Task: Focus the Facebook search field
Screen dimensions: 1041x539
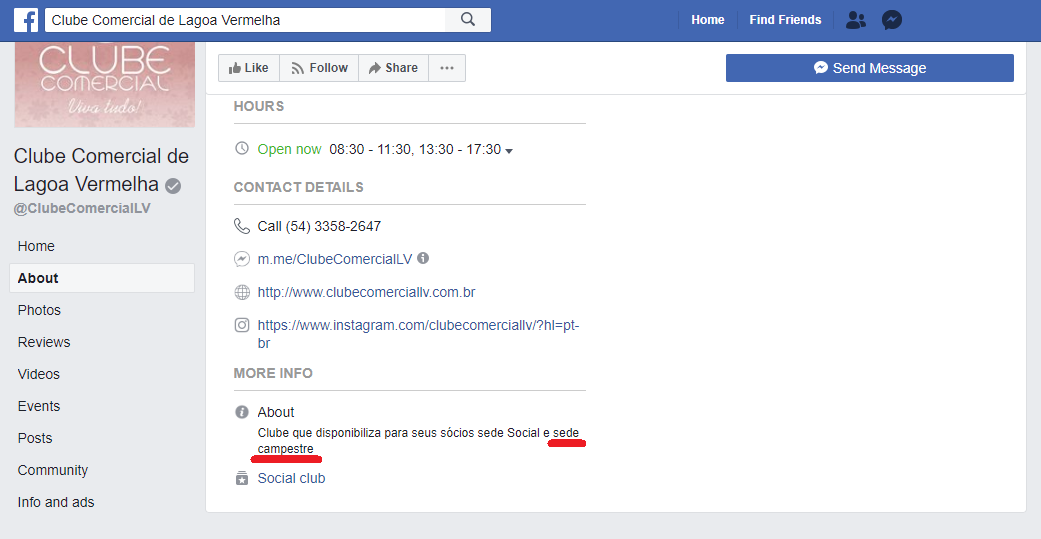Action: [245, 20]
